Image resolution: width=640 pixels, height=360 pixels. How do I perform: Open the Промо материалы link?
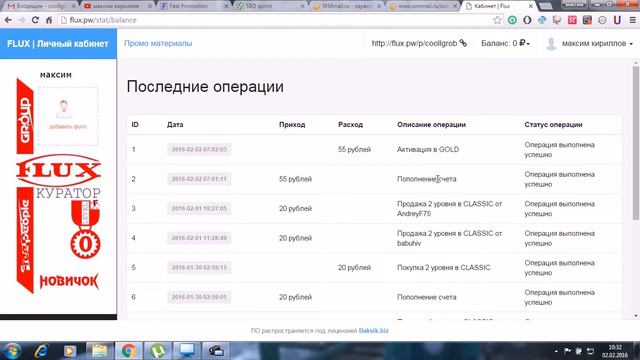(158, 43)
